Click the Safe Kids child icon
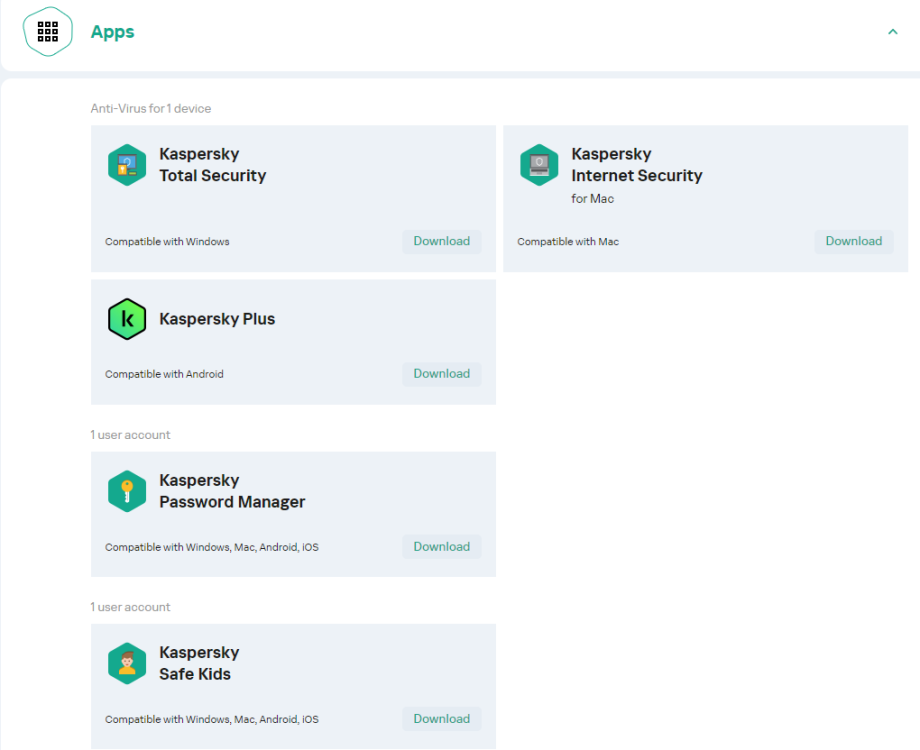Viewport: 920px width, 750px height. [x=127, y=663]
